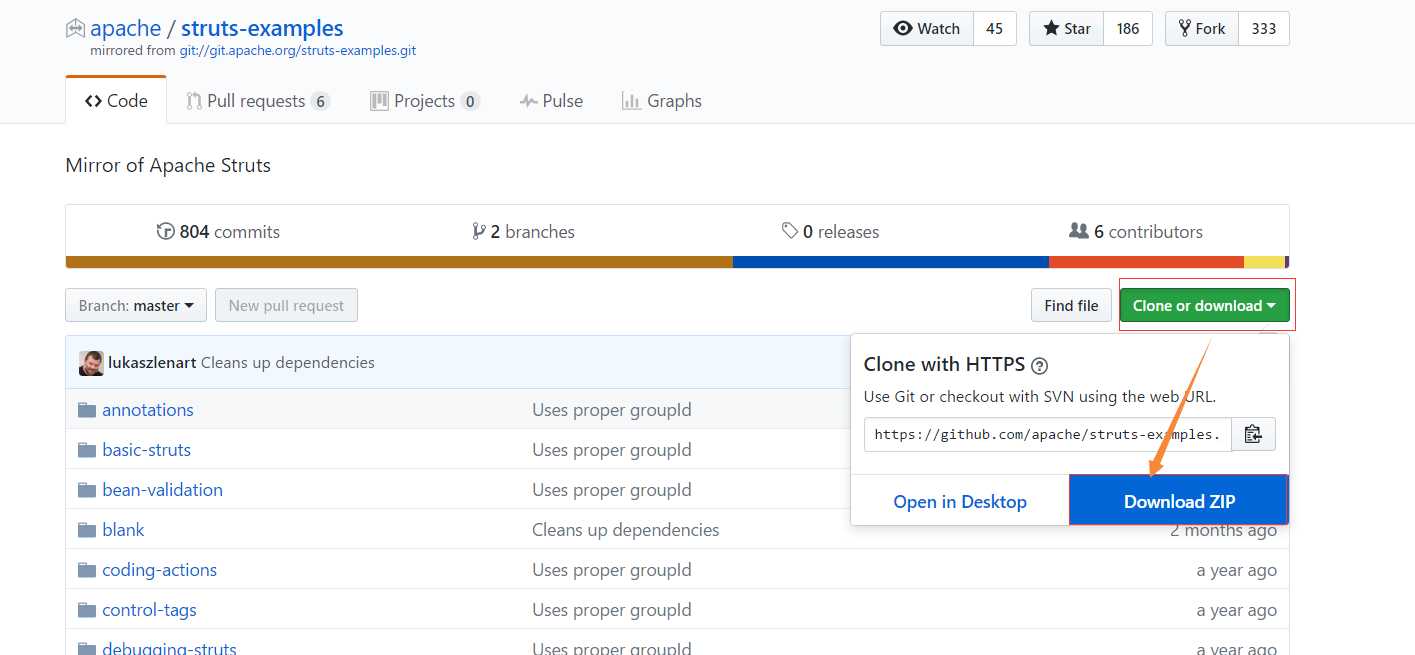View the 6 contributors list
The width and height of the screenshot is (1415, 655).
[1136, 231]
